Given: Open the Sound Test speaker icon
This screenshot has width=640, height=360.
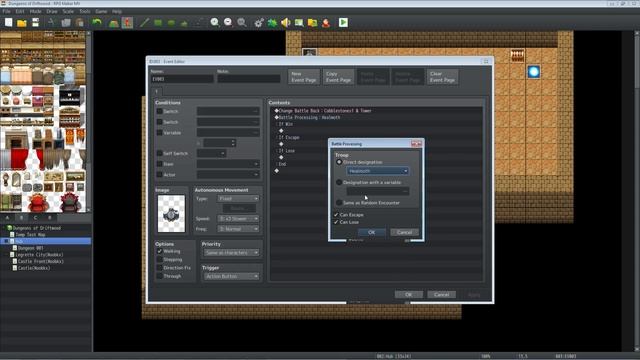Looking at the screenshot, I should click(x=286, y=22).
